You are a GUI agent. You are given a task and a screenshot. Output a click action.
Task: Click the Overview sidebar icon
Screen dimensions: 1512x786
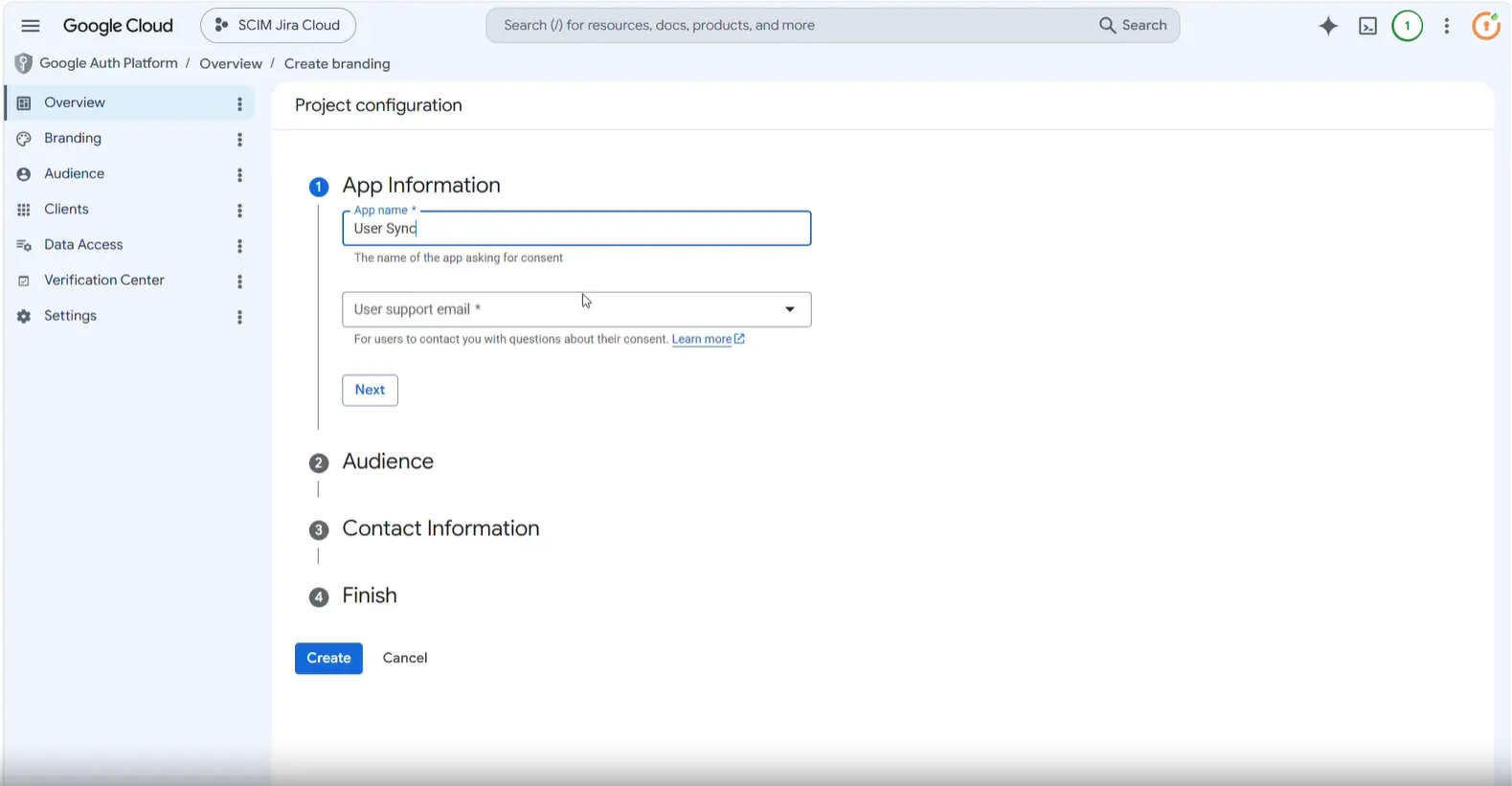pos(24,102)
